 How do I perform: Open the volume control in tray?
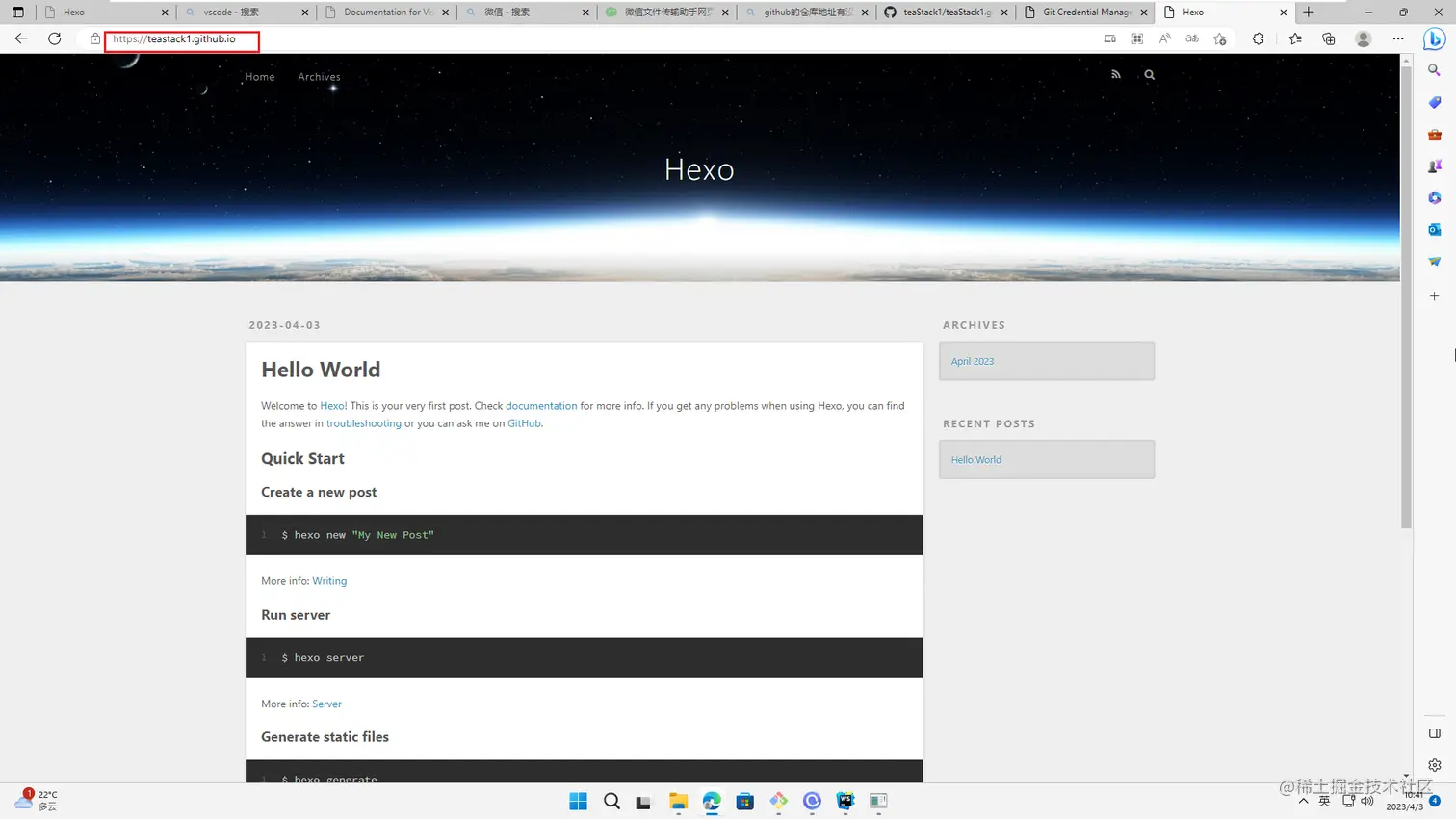click(x=1367, y=801)
